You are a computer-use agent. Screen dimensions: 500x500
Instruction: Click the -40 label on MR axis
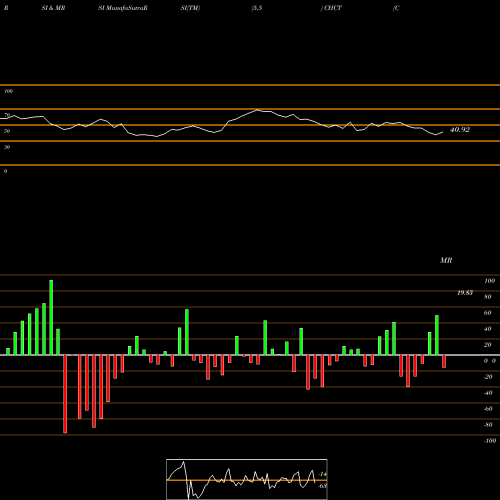coord(488,393)
